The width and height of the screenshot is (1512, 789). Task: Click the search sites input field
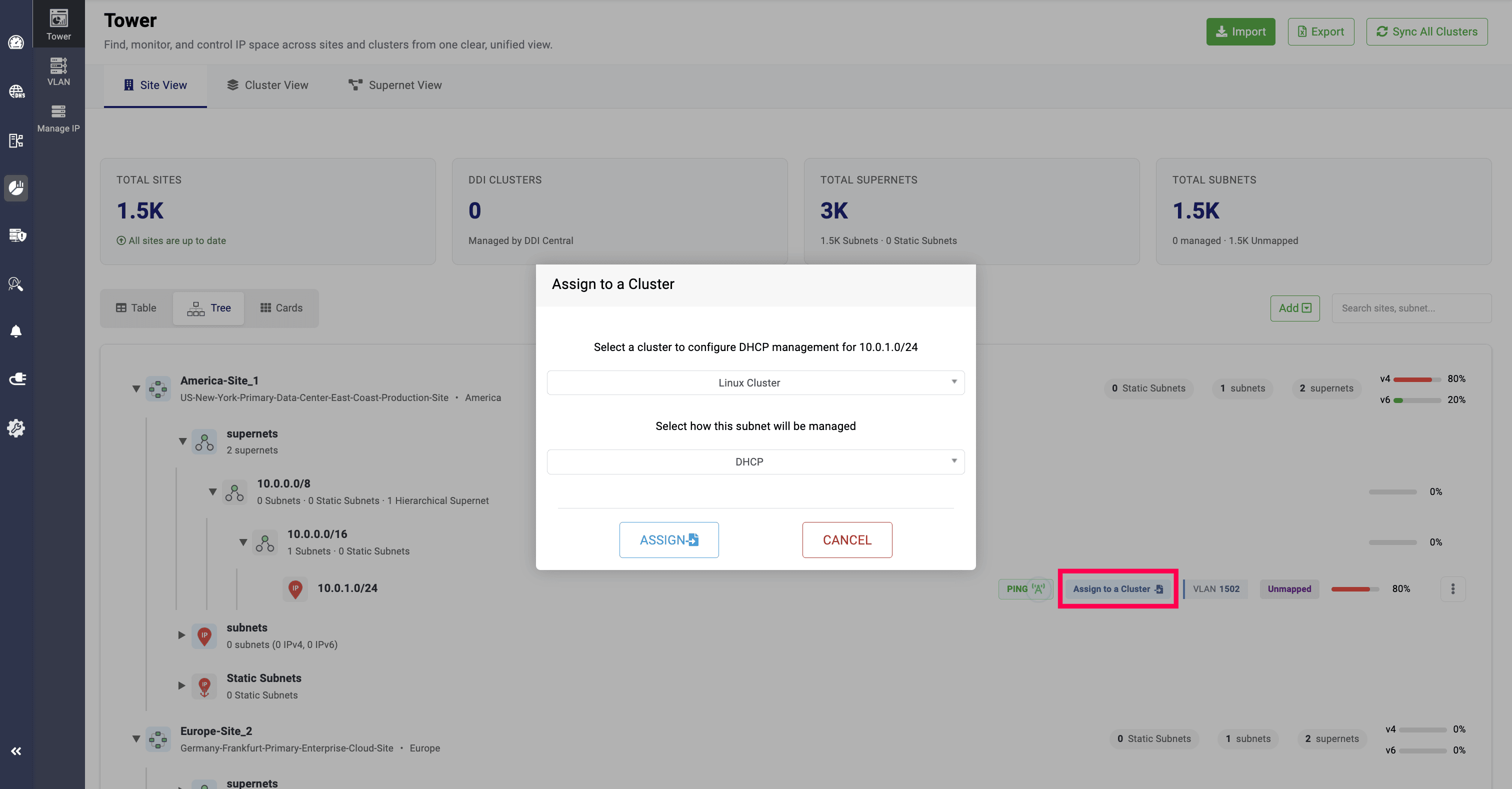pos(1410,308)
